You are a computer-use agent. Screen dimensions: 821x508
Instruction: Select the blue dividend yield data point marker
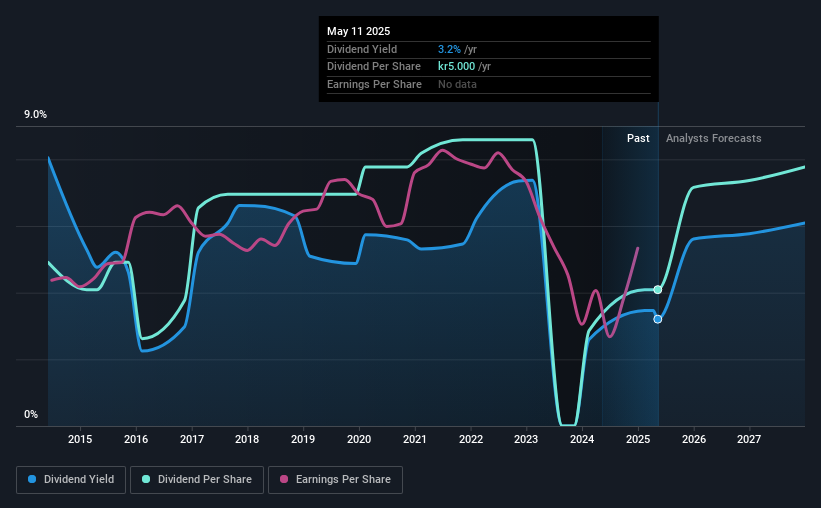pyautogui.click(x=658, y=319)
